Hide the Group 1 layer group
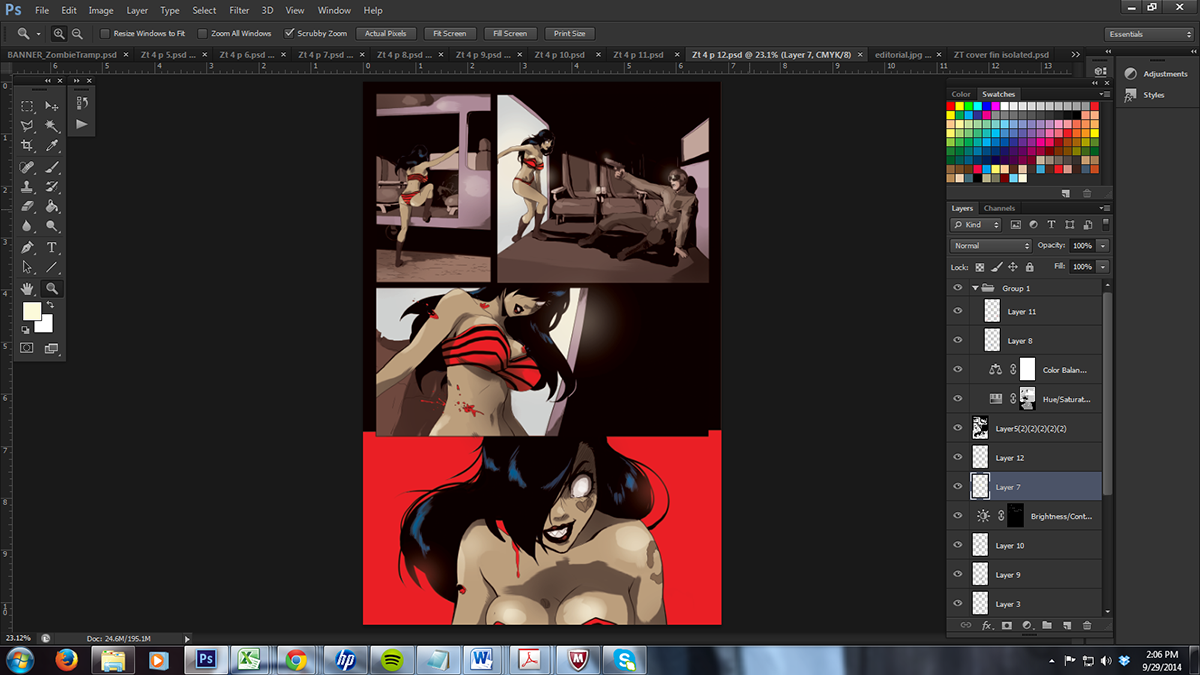Screen dimensions: 1200x675 [958, 288]
